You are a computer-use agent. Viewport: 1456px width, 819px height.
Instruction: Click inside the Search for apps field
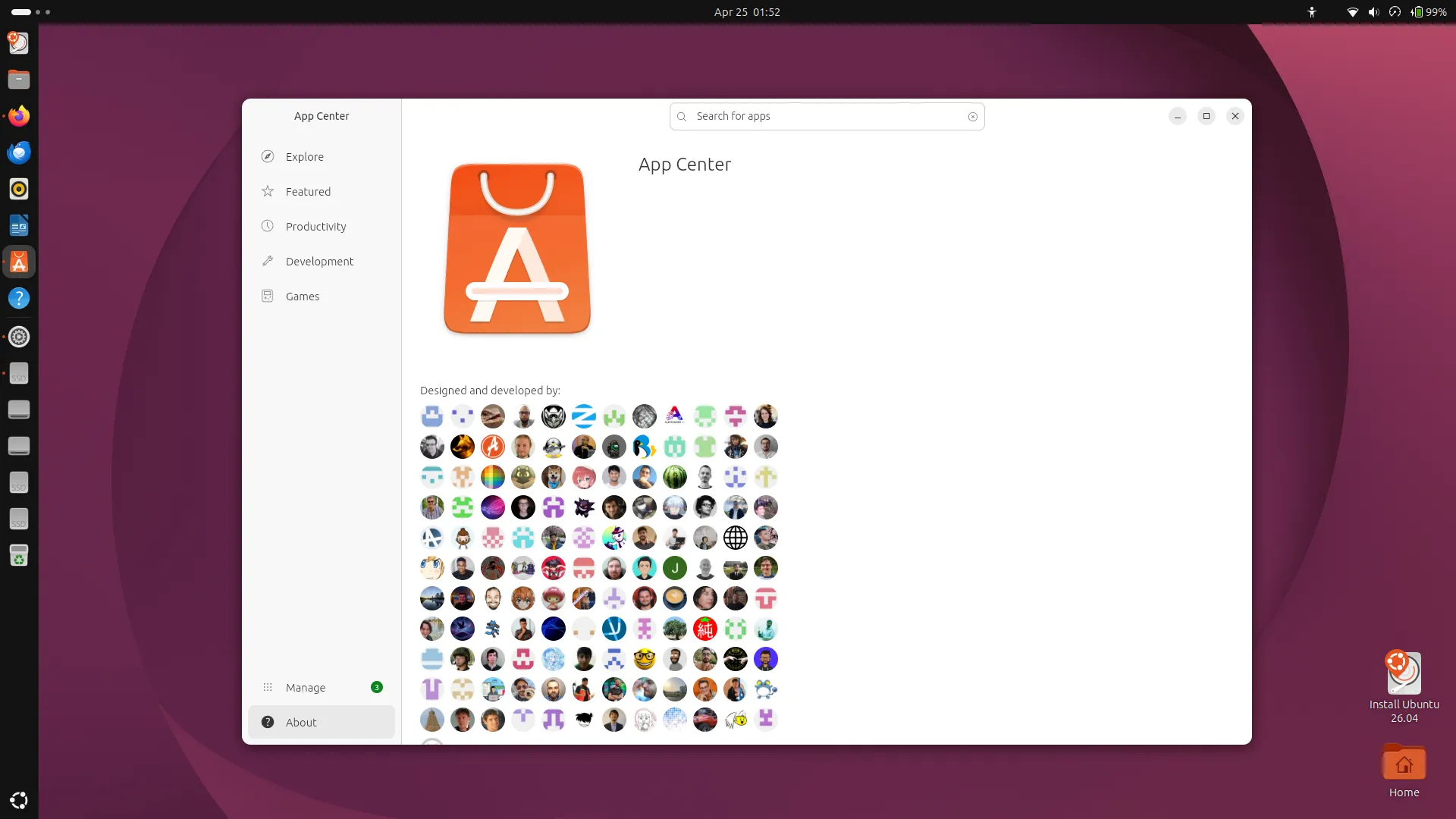pyautogui.click(x=819, y=116)
